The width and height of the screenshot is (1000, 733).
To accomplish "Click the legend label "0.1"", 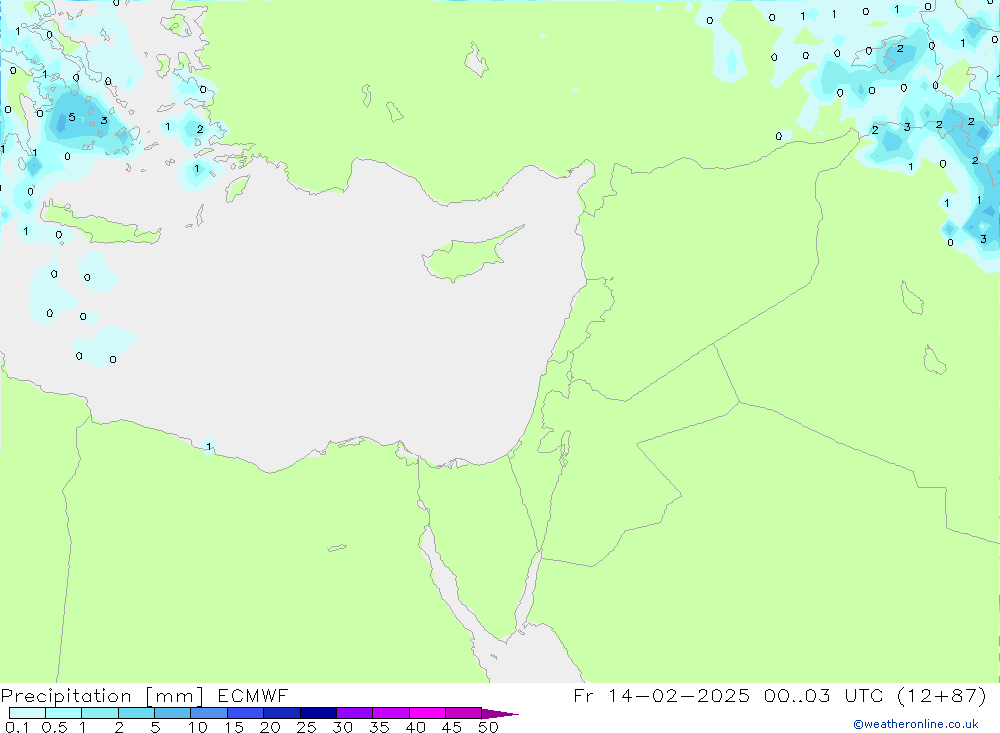I will [17, 727].
